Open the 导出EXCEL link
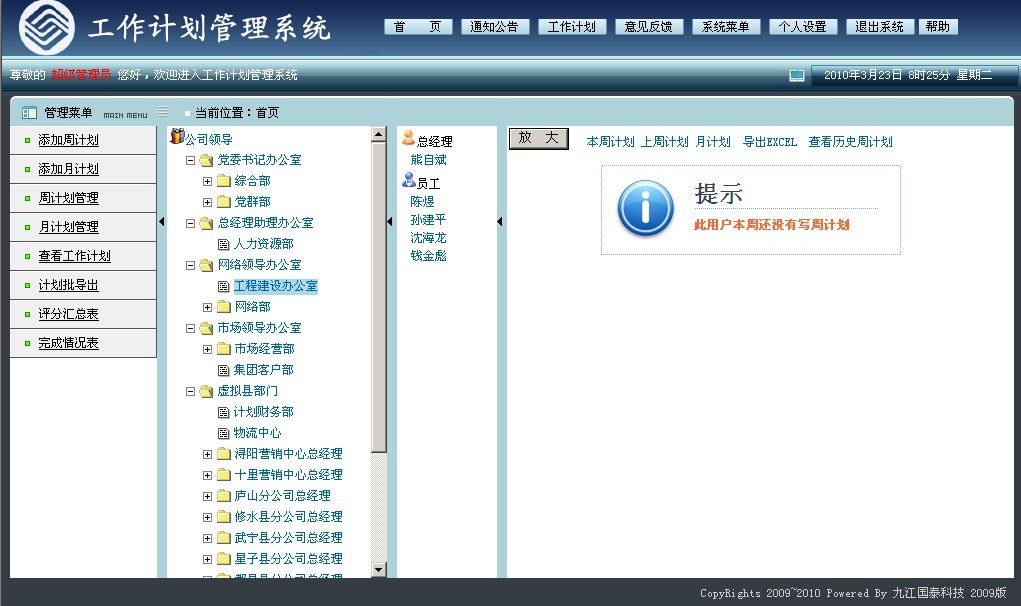The image size is (1021, 606). click(x=769, y=142)
